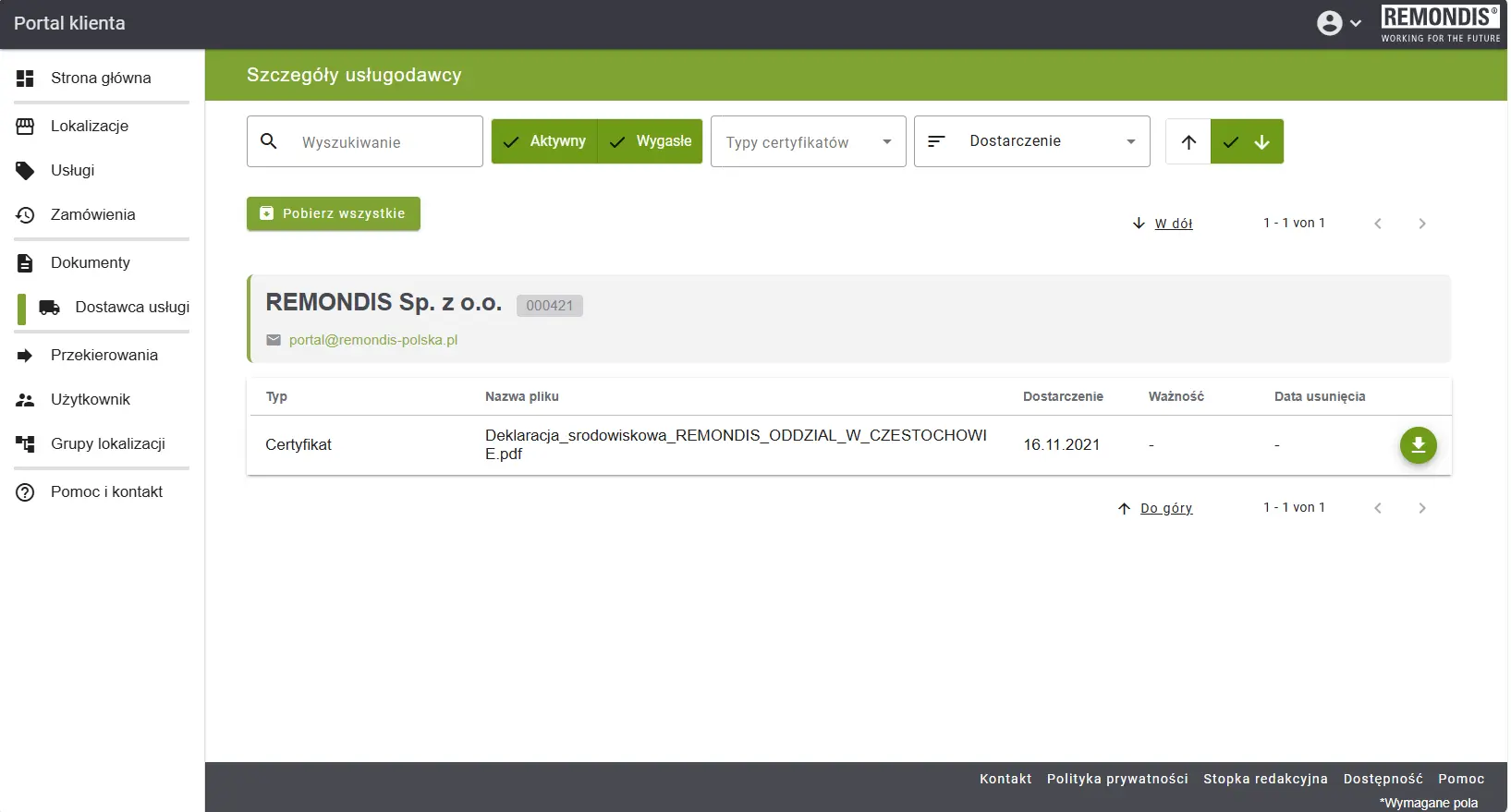Go to previous page in bottom pagination
This screenshot has height=812, width=1511.
[x=1377, y=508]
